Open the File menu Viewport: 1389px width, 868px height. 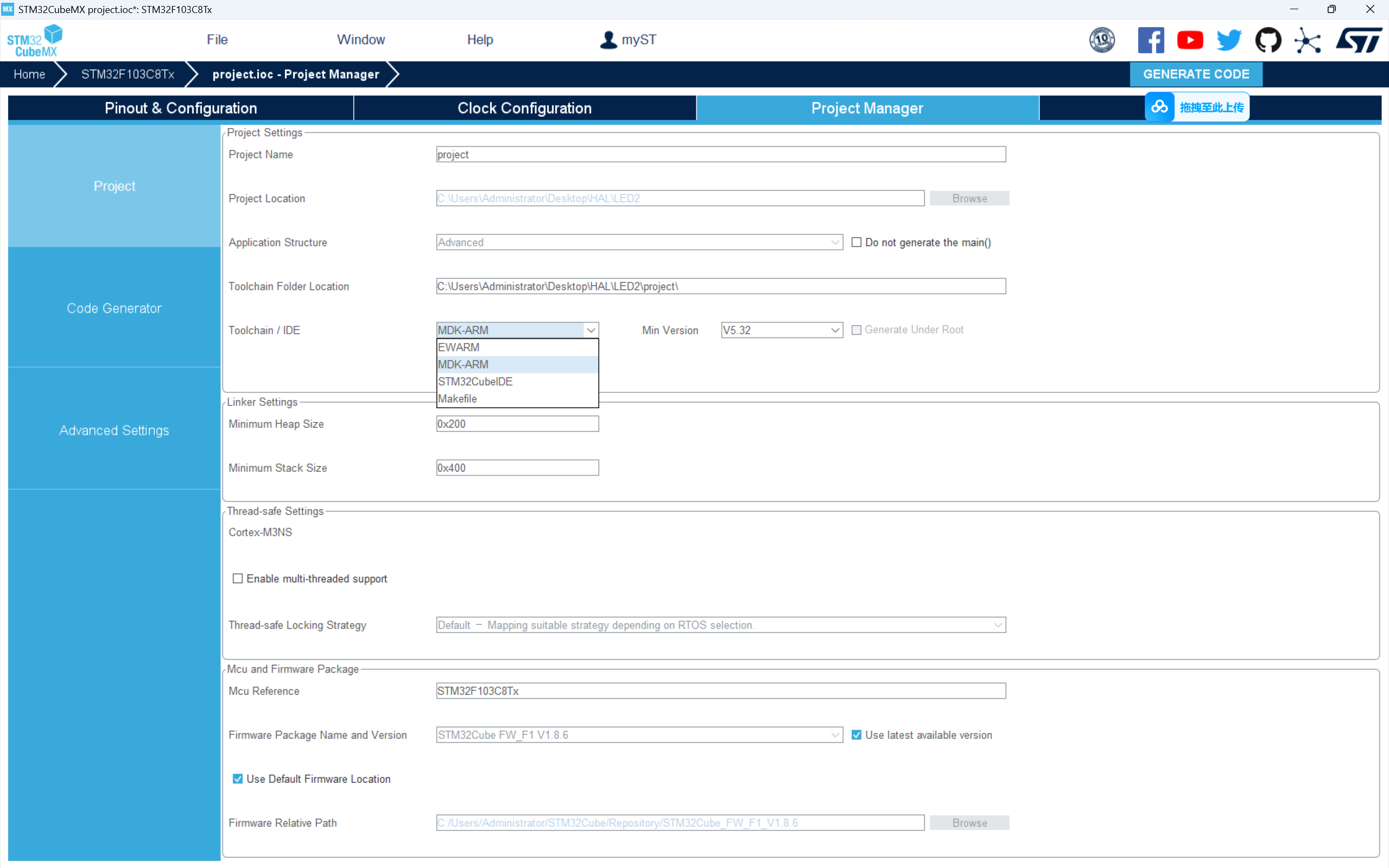click(217, 40)
